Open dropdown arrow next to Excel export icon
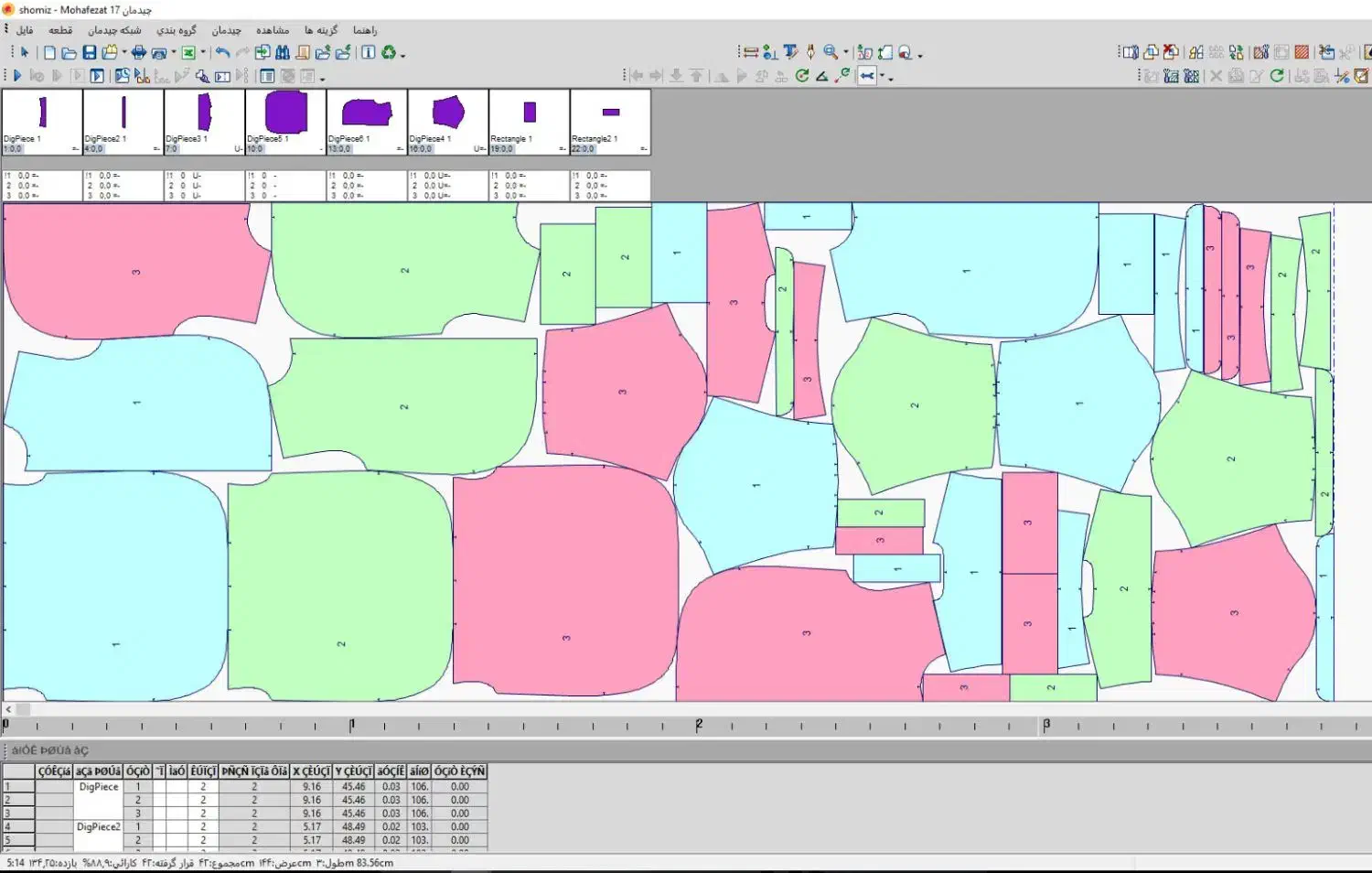 pos(202,53)
